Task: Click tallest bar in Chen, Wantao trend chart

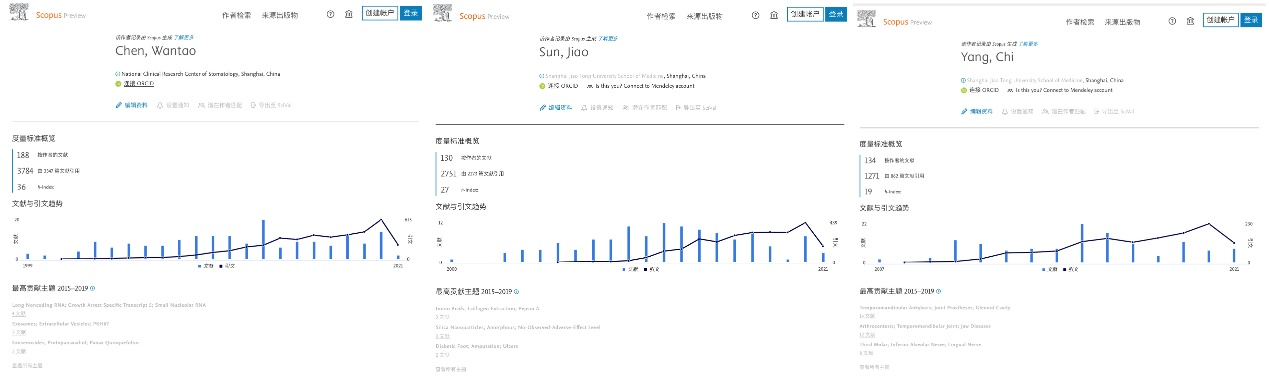Action: pyautogui.click(x=262, y=240)
